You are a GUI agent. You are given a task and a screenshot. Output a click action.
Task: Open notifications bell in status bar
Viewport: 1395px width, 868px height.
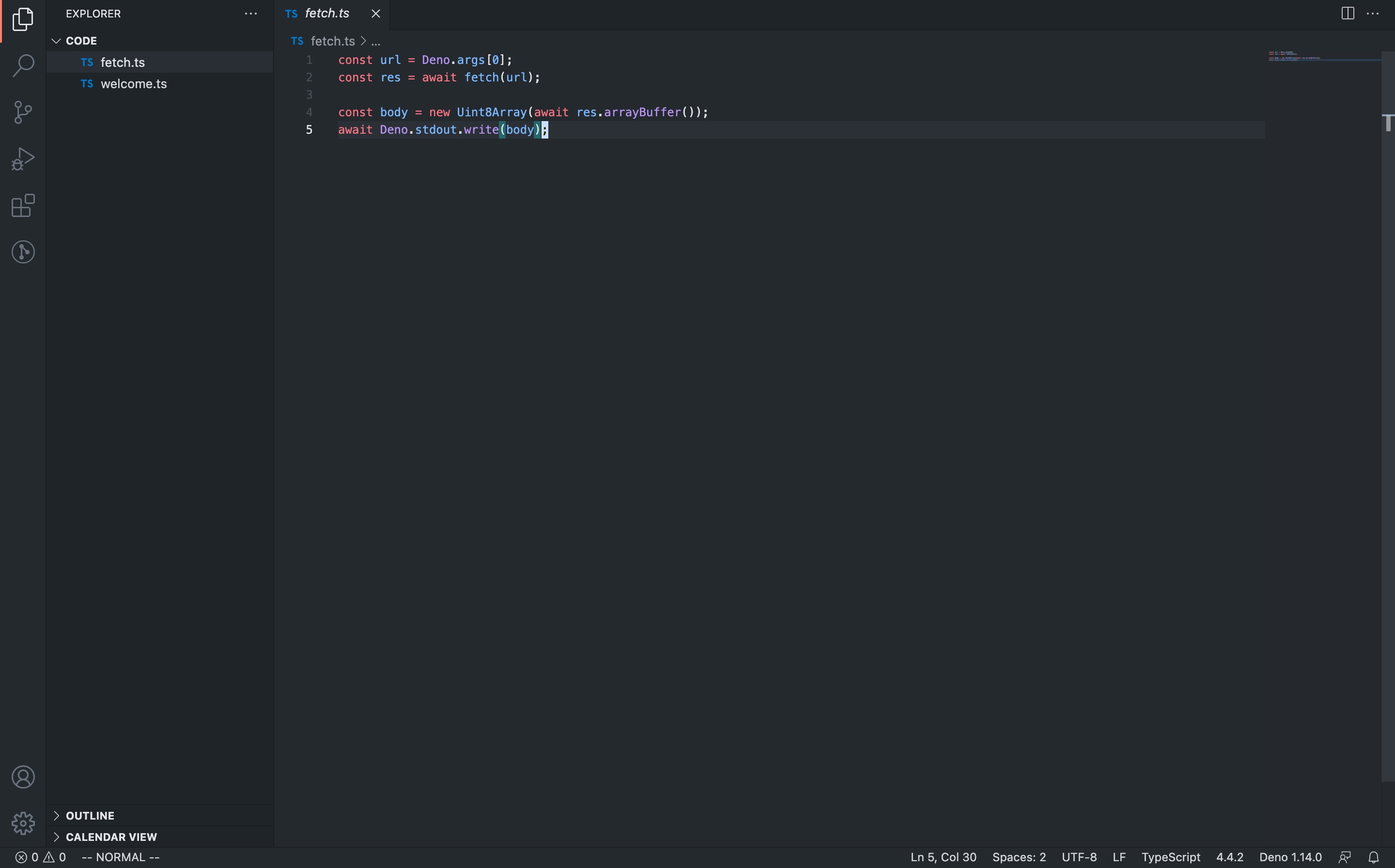(1373, 857)
